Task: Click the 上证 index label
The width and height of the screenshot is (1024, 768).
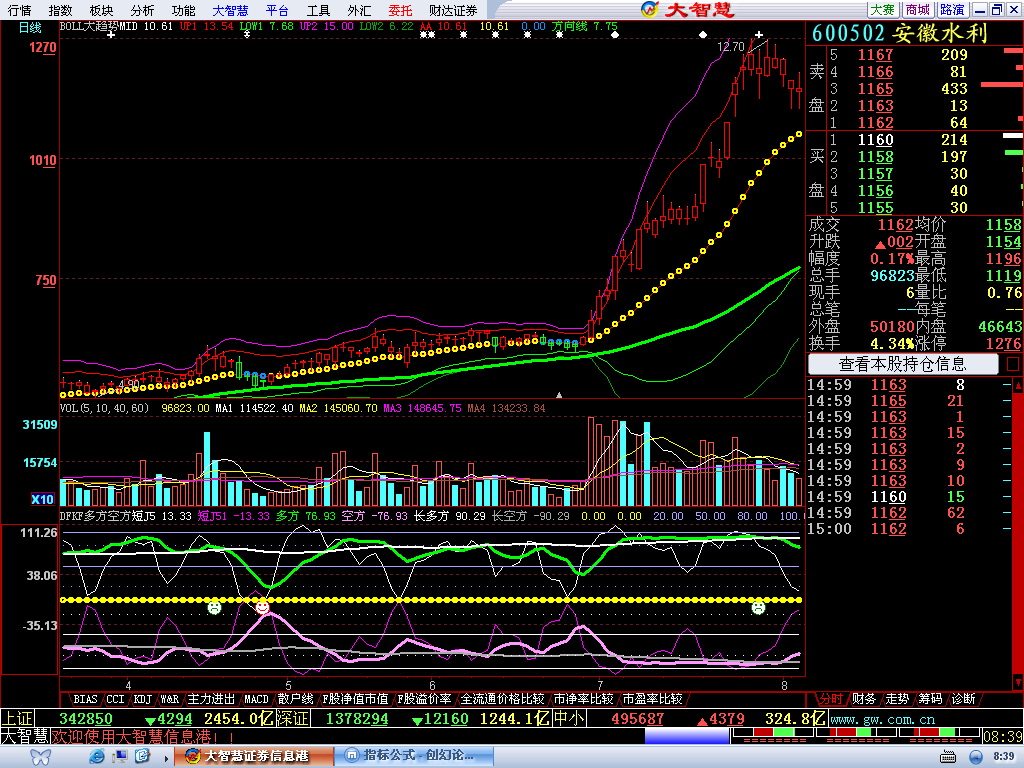Action: (17, 719)
